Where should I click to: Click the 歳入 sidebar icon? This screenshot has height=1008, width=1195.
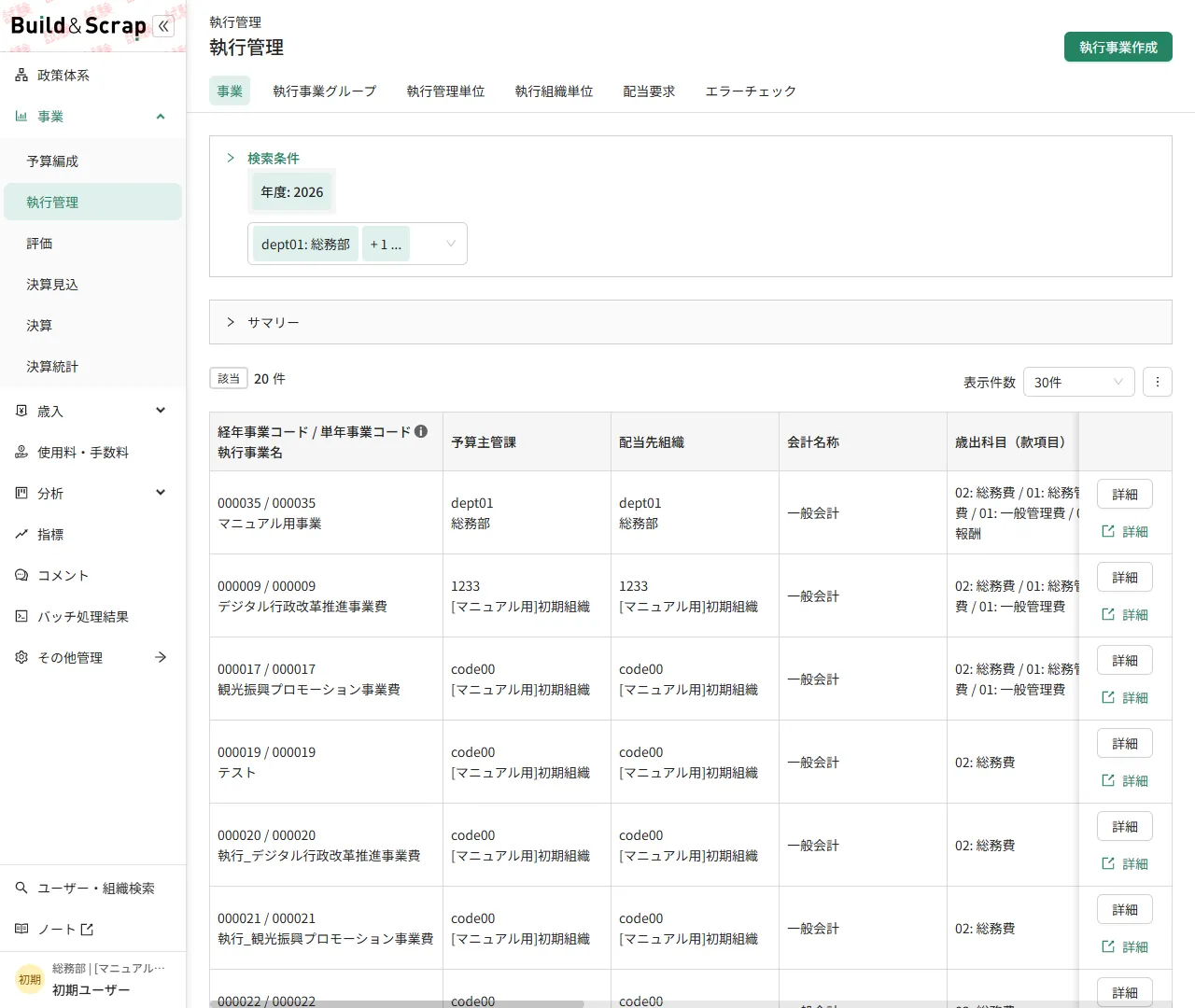tap(21, 412)
